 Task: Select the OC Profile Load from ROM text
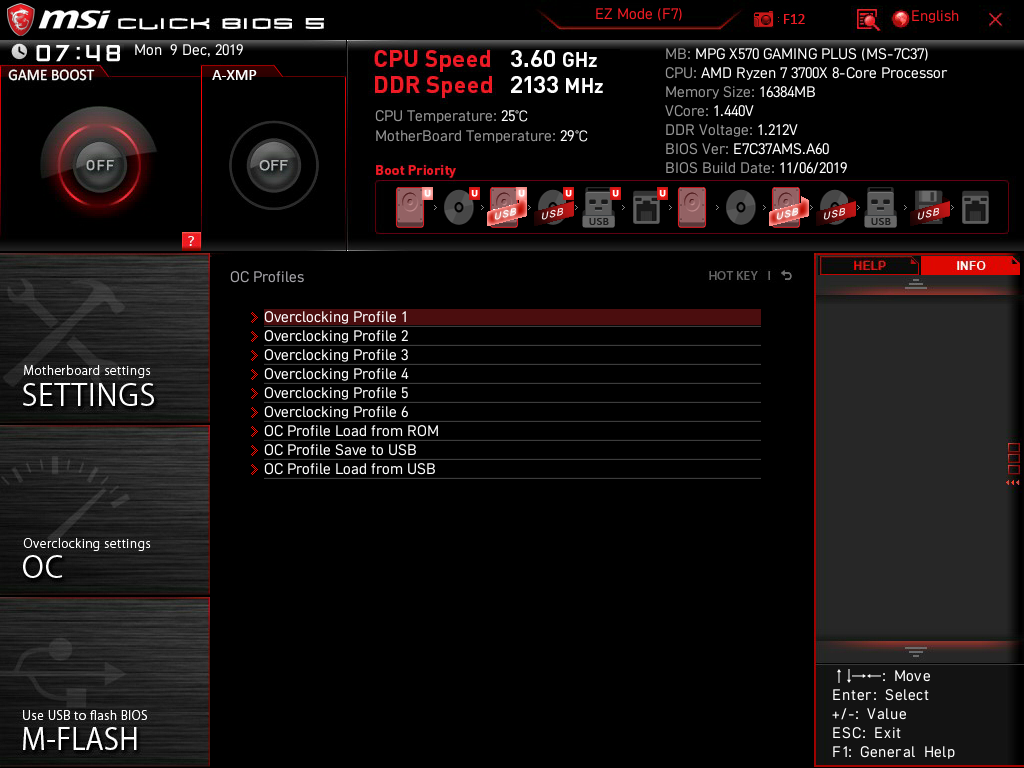pyautogui.click(x=351, y=431)
